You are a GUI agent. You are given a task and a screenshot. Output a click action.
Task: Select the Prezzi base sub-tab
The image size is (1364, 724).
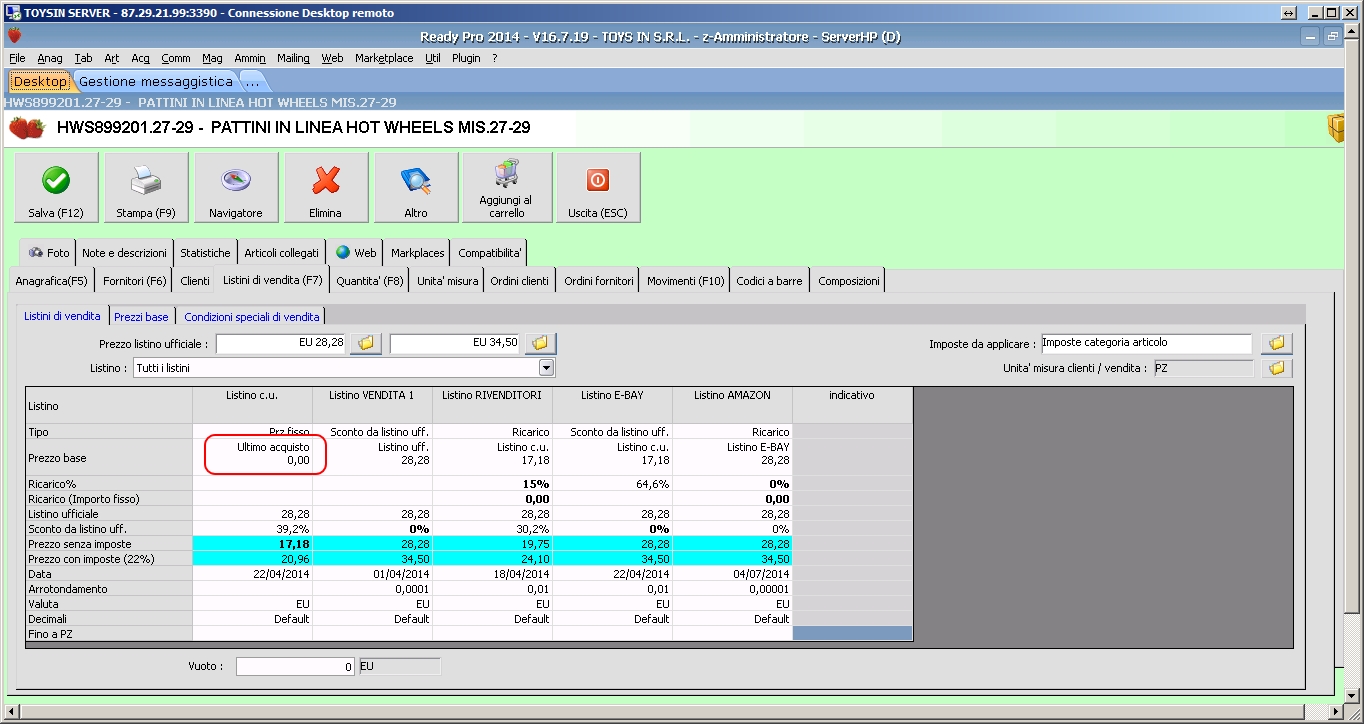[x=141, y=317]
